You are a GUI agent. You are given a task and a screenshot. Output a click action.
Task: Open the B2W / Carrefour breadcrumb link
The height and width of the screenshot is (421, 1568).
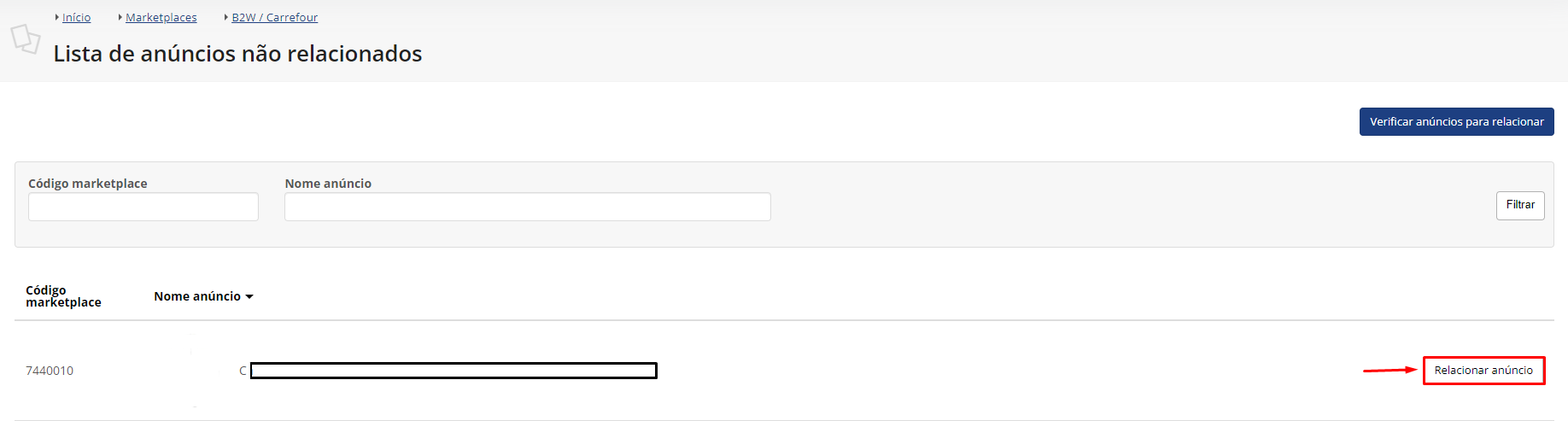coord(274,17)
